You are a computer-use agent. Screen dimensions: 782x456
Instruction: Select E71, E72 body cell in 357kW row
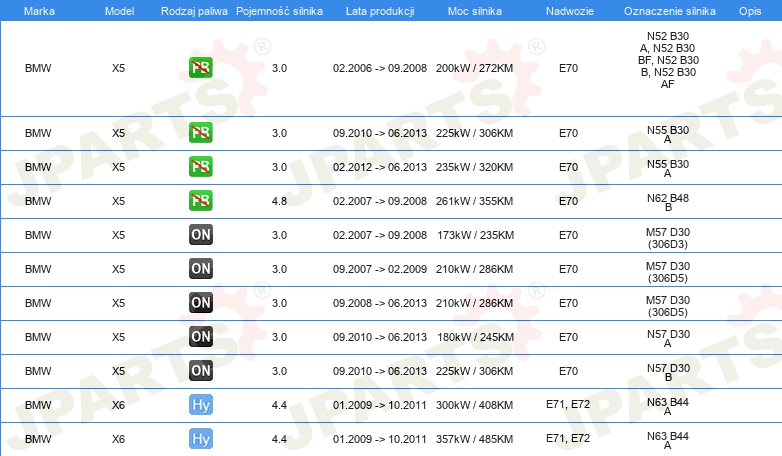(x=568, y=439)
